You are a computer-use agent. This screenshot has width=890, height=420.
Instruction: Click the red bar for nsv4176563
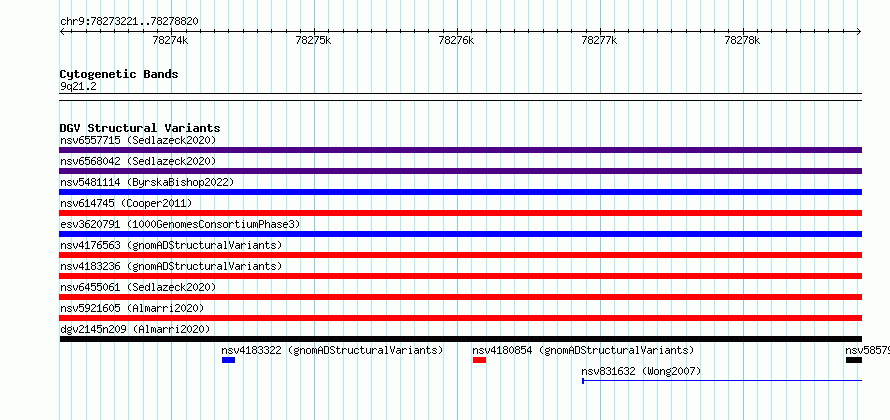click(x=460, y=255)
